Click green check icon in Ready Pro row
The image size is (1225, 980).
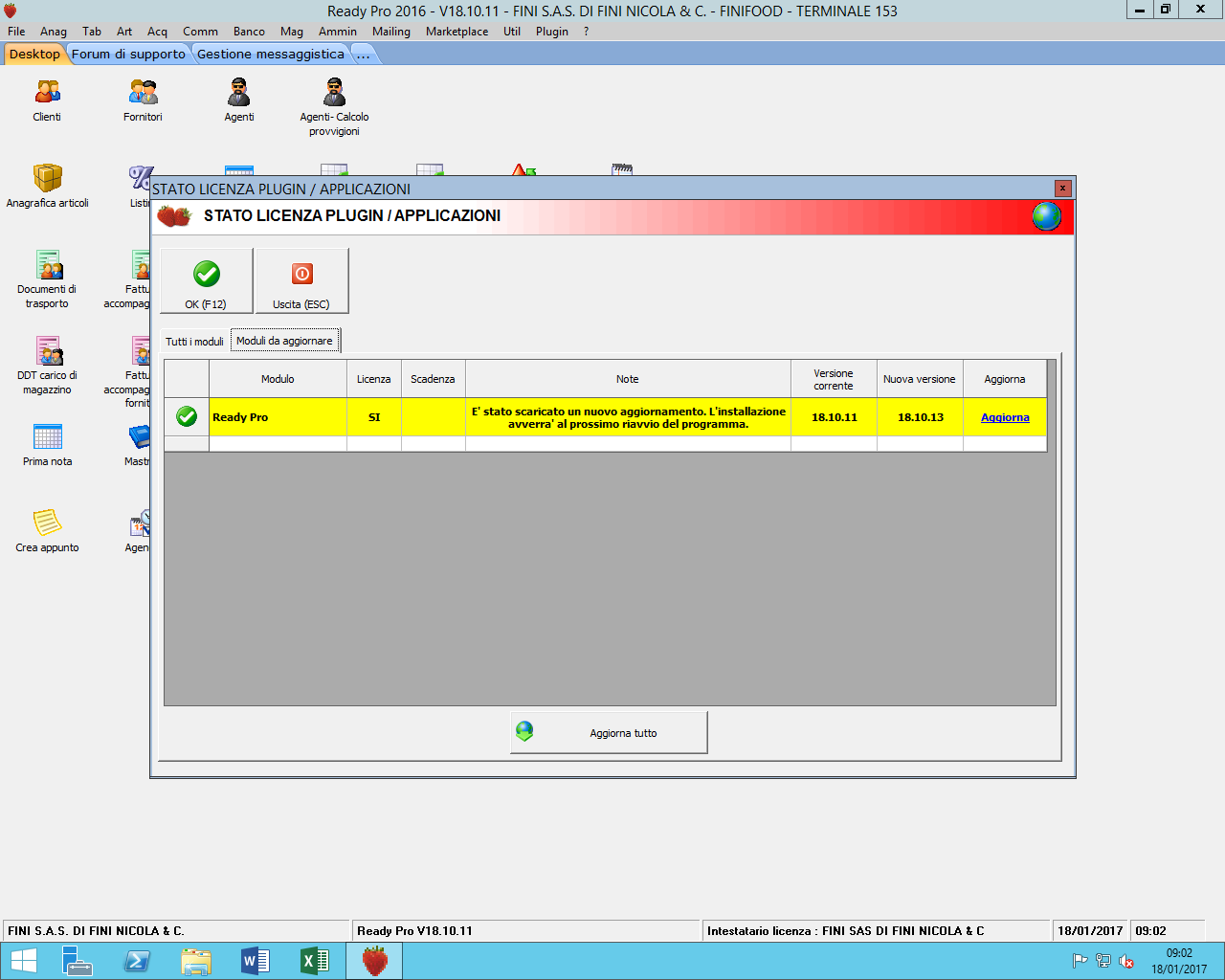coord(187,416)
